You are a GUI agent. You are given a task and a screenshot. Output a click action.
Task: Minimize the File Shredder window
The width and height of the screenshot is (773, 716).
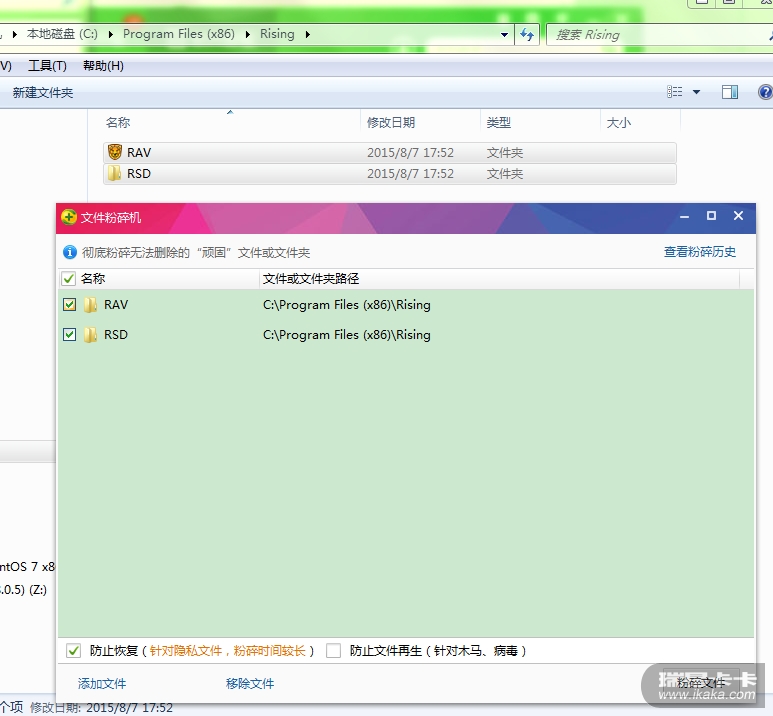click(684, 216)
